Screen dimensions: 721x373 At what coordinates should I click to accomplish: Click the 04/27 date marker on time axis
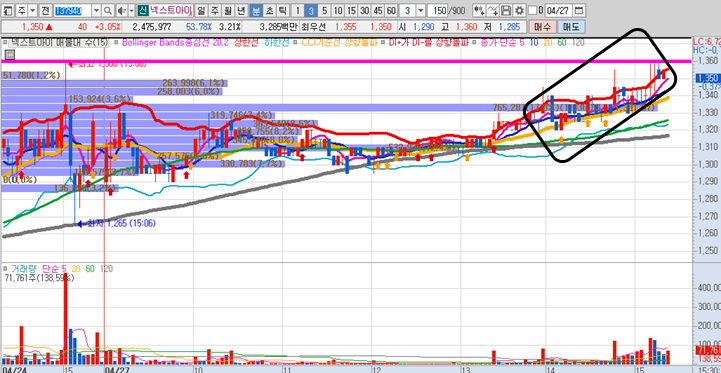tap(117, 369)
